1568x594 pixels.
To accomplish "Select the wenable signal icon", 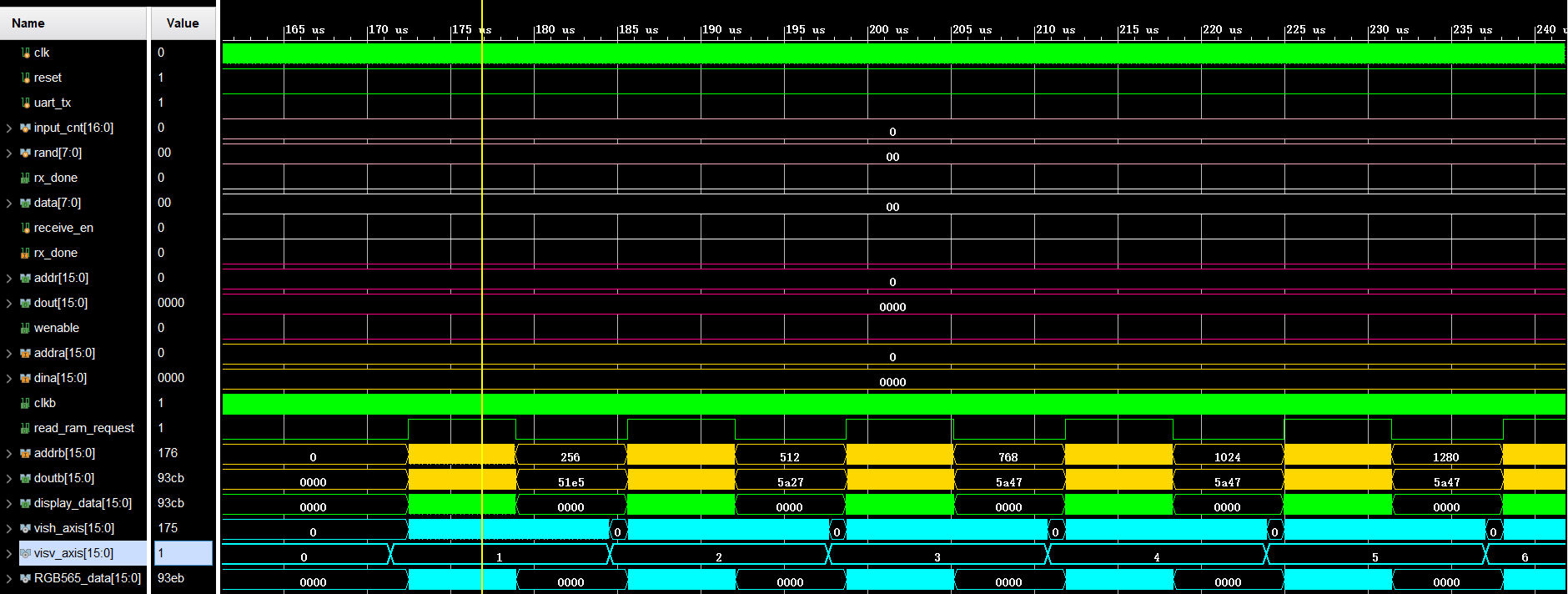I will point(25,328).
